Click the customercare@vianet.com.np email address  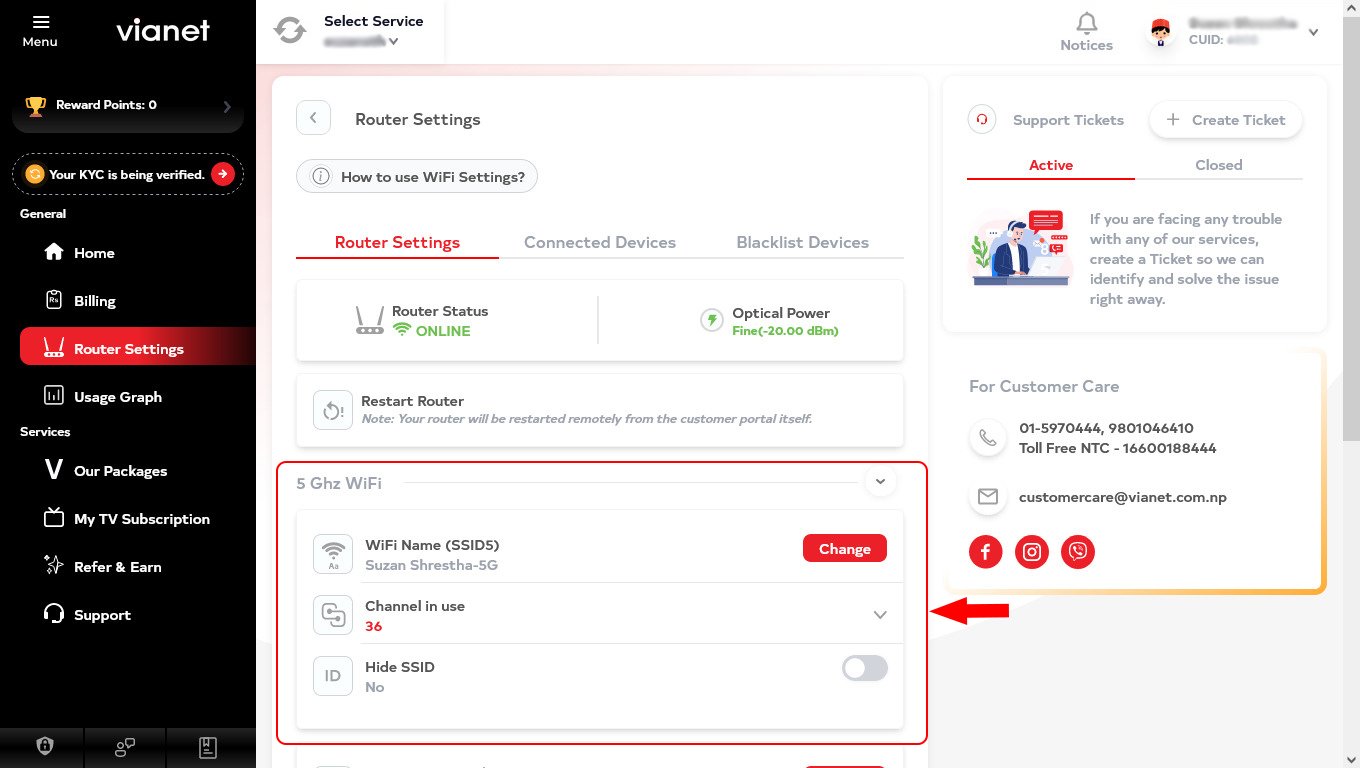1122,497
